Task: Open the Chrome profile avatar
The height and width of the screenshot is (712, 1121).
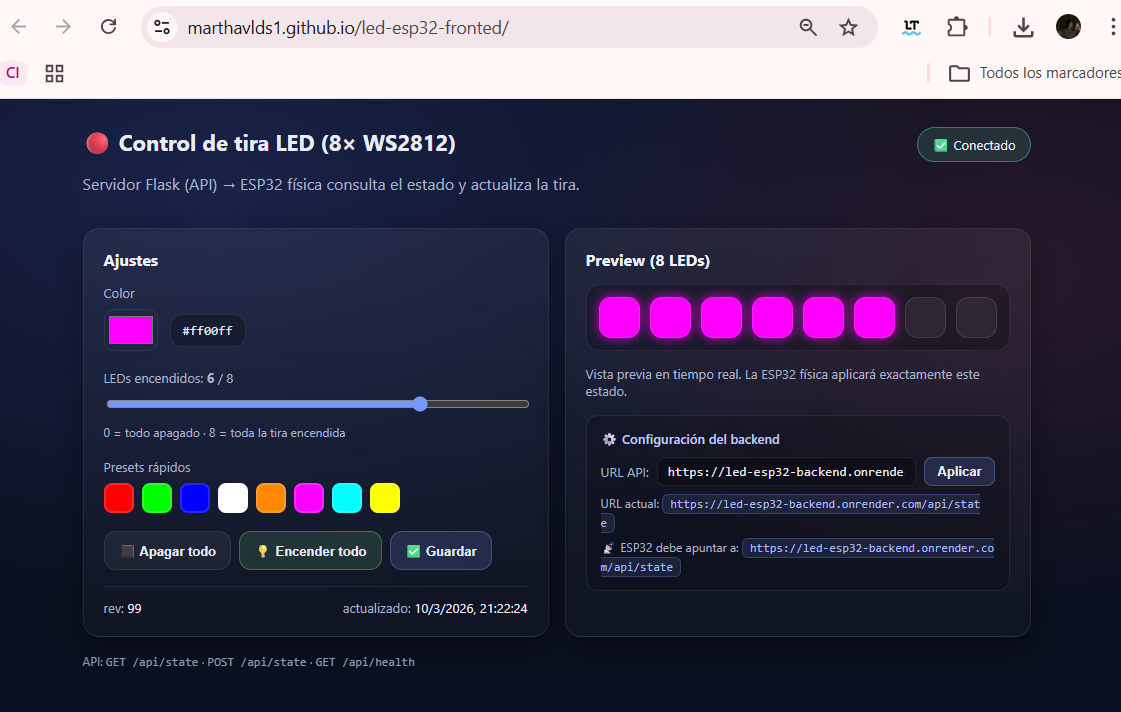Action: [1068, 27]
